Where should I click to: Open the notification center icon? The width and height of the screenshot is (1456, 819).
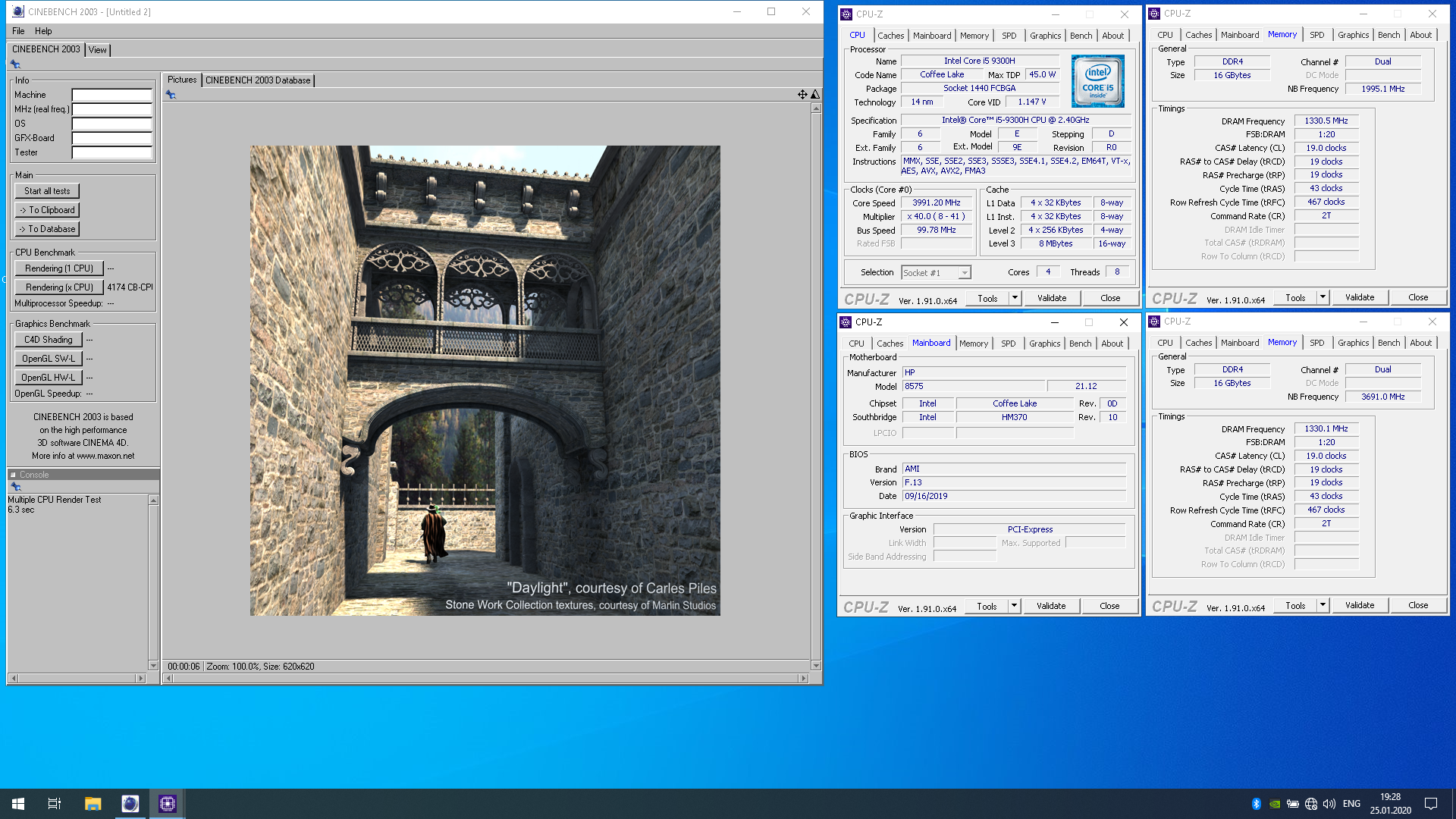[x=1431, y=804]
